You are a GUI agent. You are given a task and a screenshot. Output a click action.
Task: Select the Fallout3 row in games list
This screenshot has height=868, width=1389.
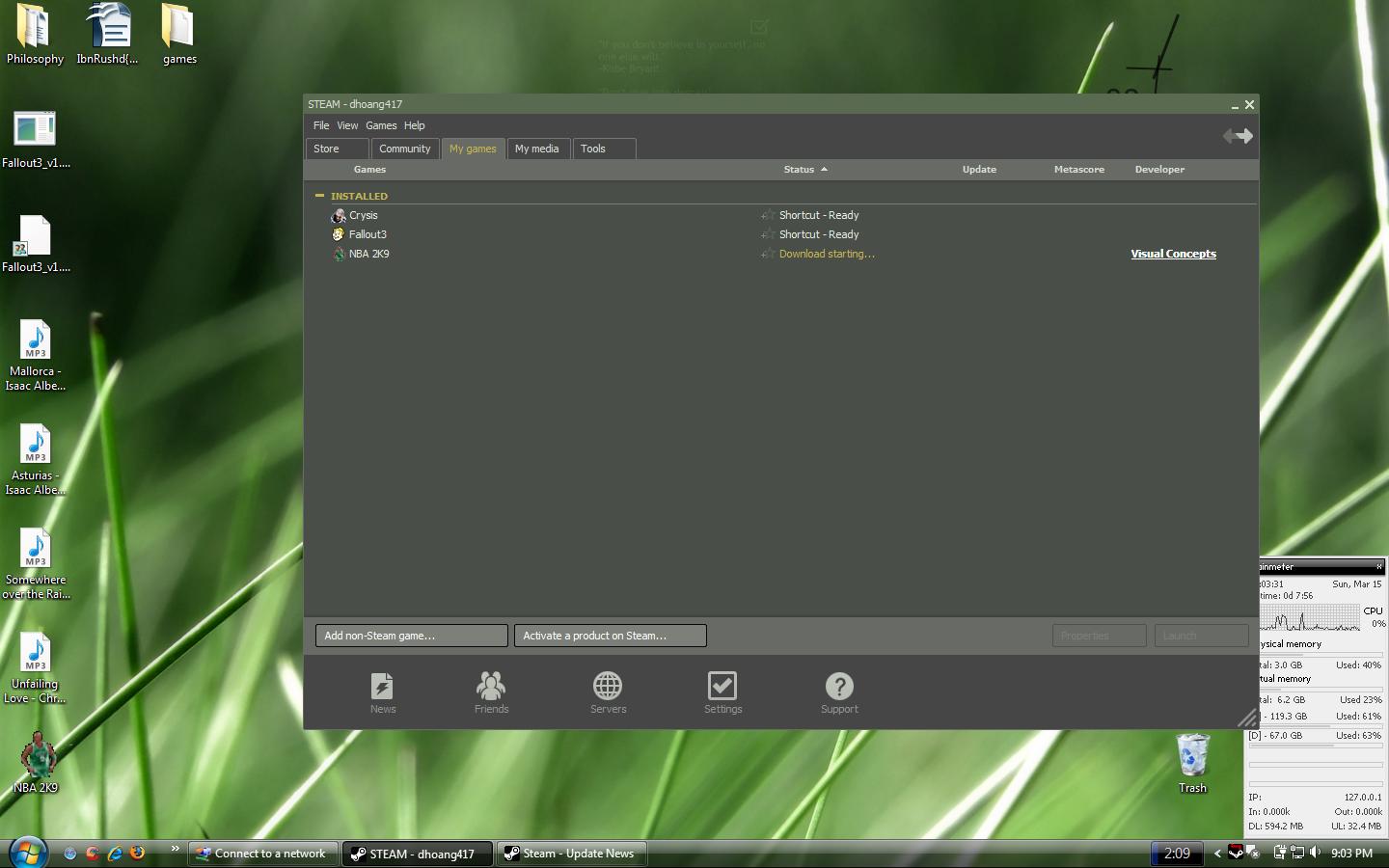[x=781, y=234]
